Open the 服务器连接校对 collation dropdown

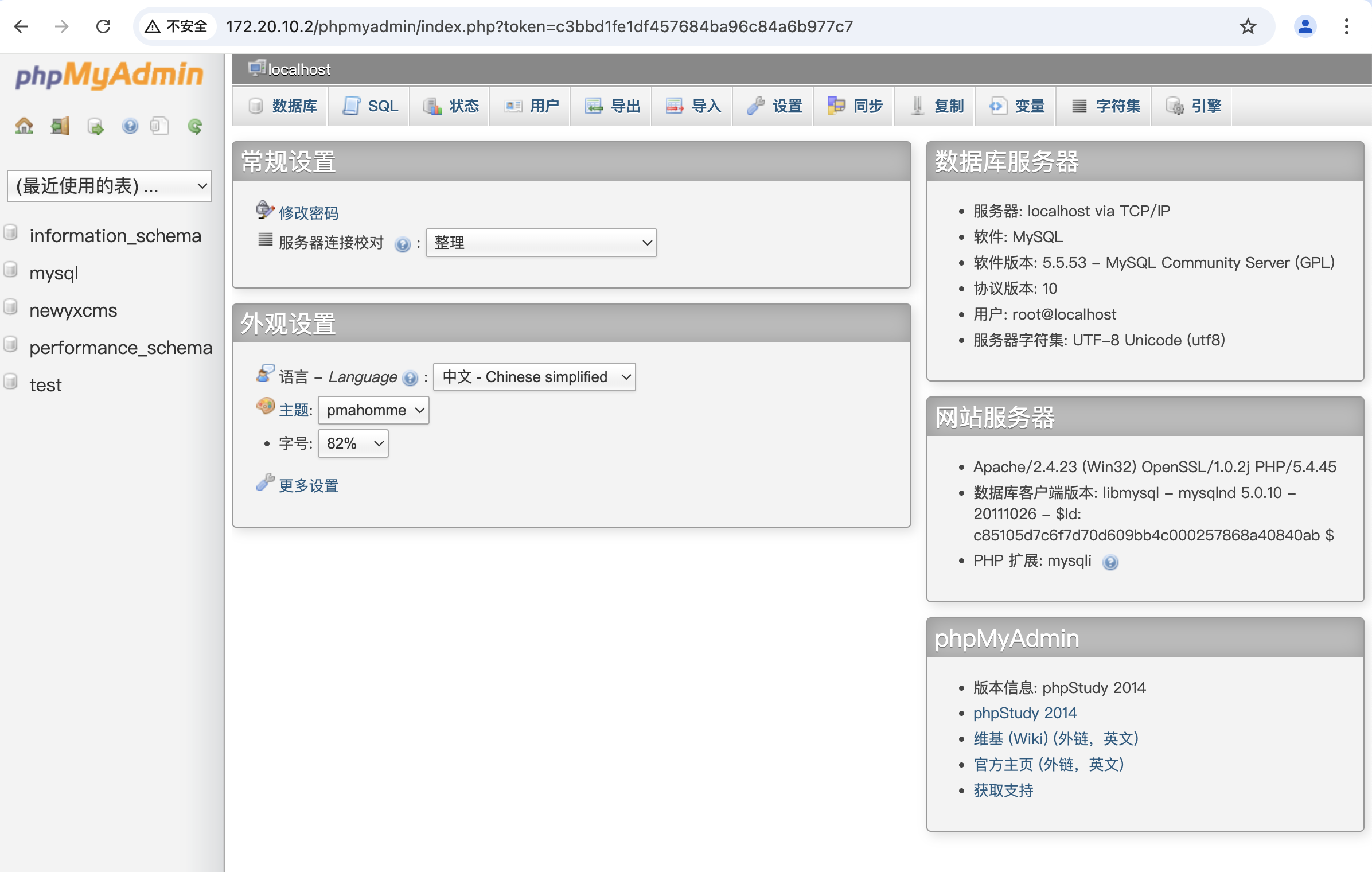pyautogui.click(x=541, y=243)
